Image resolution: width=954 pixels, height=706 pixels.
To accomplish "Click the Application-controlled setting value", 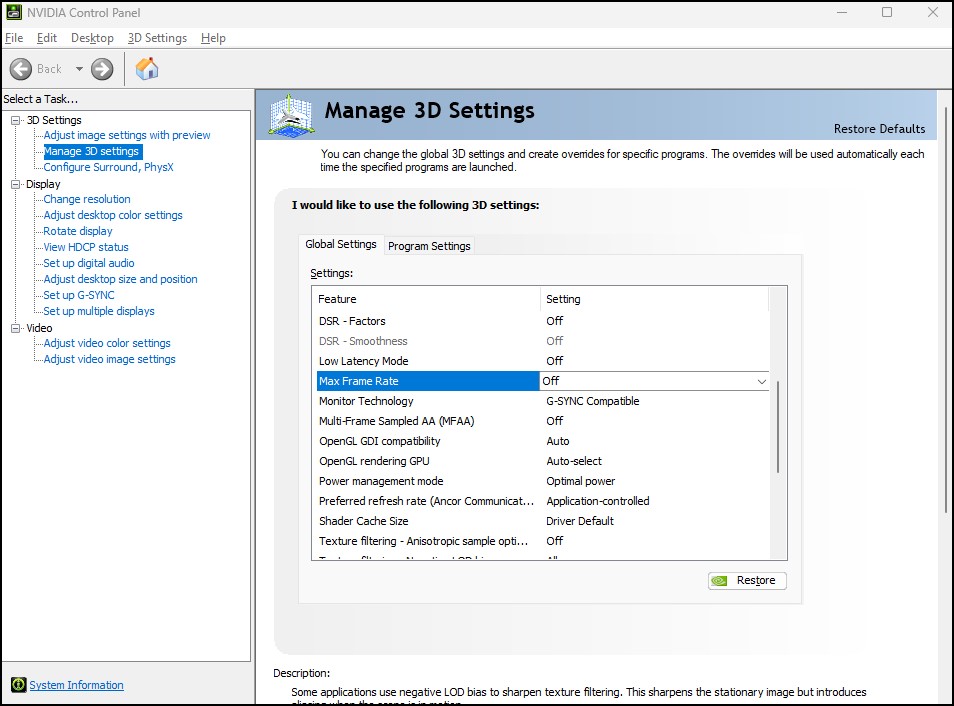I will (597, 501).
